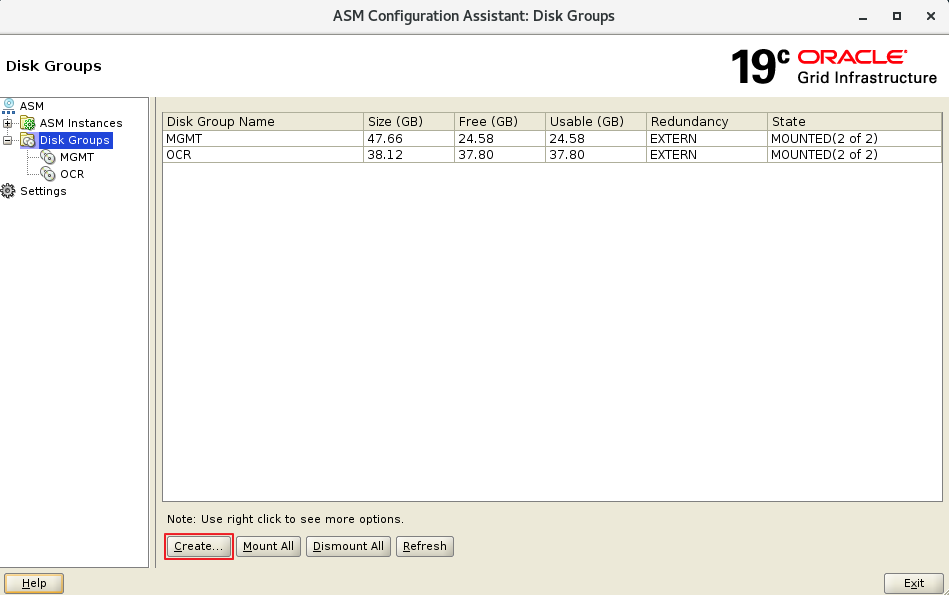Screen dimensions: 949x595
Task: Click free value 24.58 in Free column
Action: coord(476,139)
